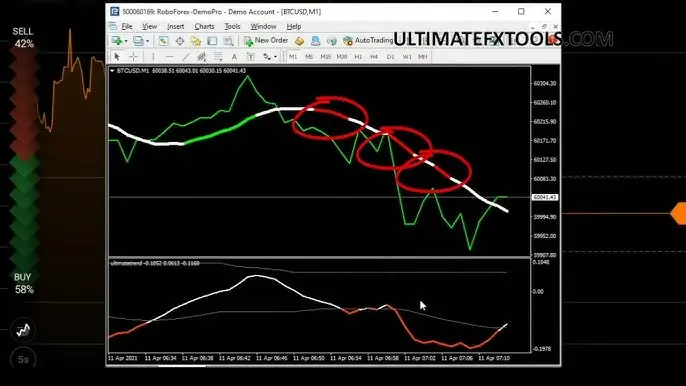
Task: Switch chart to MN timeframe
Action: click(x=423, y=56)
